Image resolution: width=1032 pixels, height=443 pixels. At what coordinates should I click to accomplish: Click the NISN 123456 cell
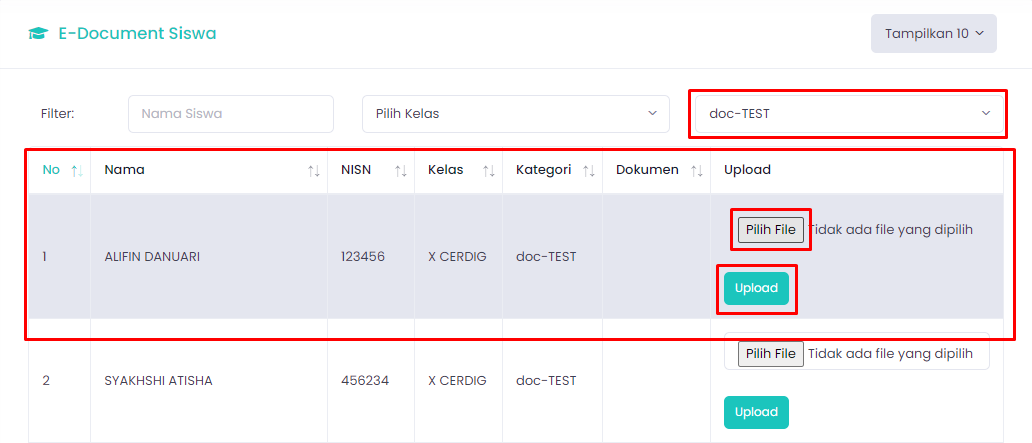point(363,257)
